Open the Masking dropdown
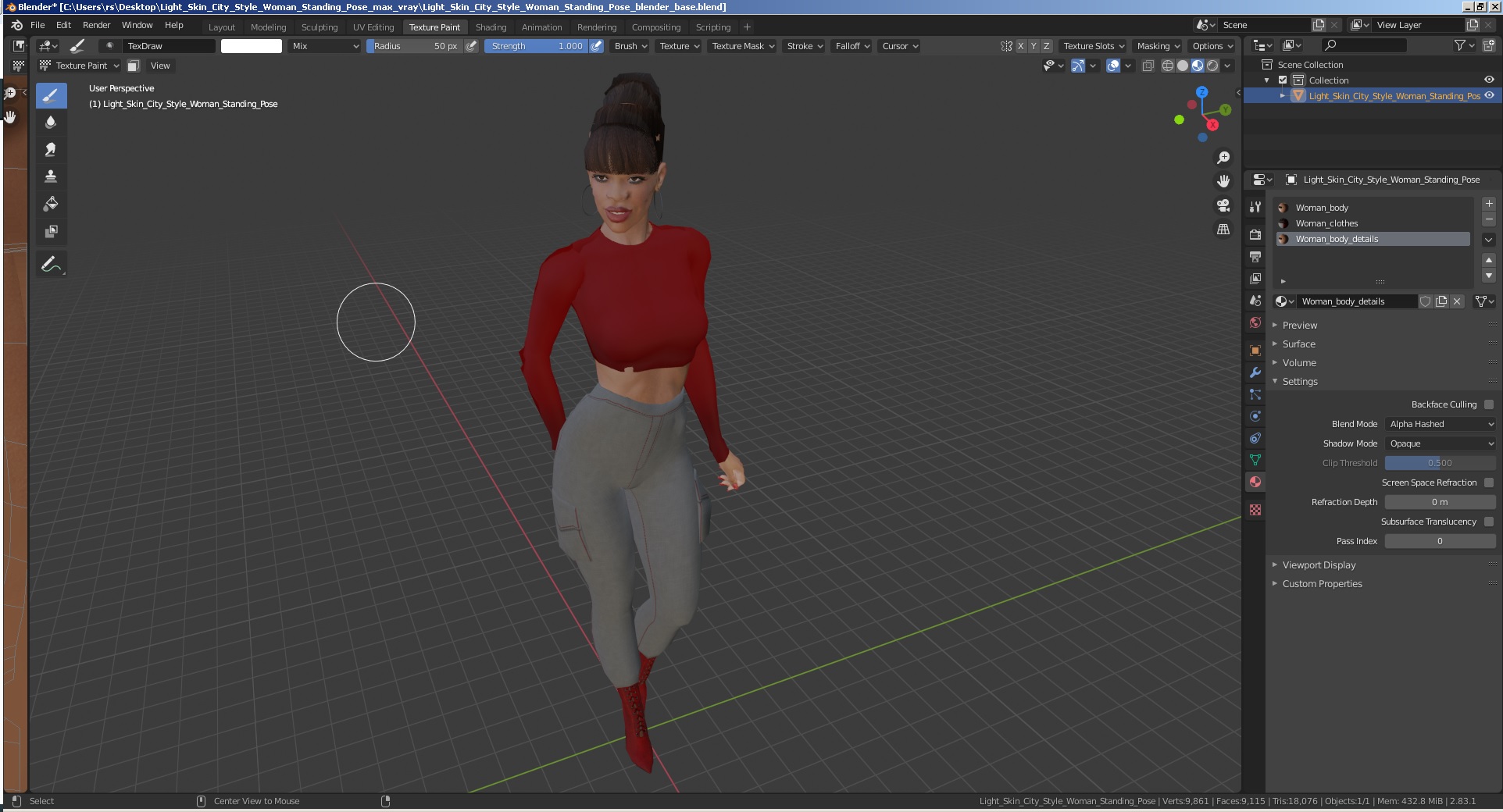The width and height of the screenshot is (1503, 812). click(1158, 46)
